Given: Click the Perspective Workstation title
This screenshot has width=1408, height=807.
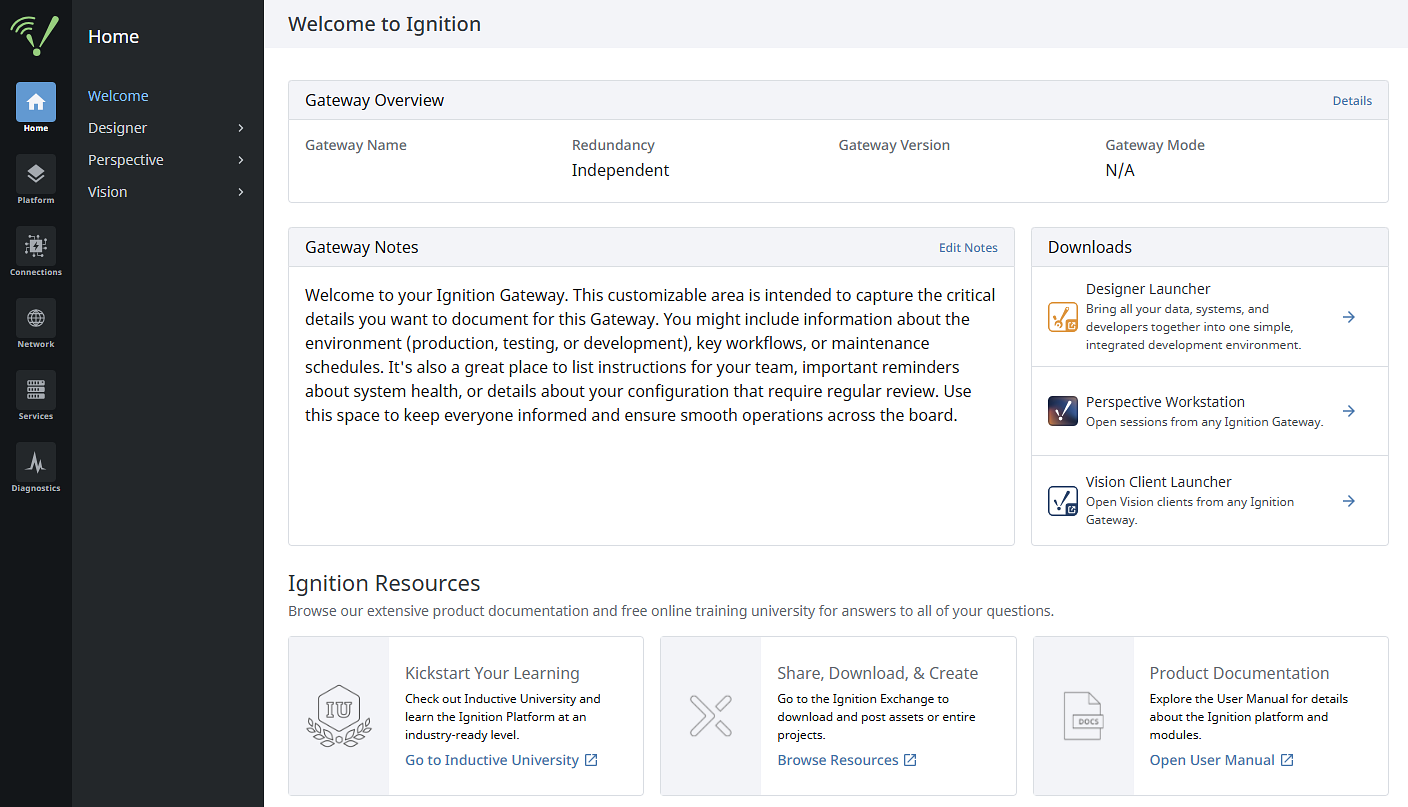Looking at the screenshot, I should point(1165,402).
